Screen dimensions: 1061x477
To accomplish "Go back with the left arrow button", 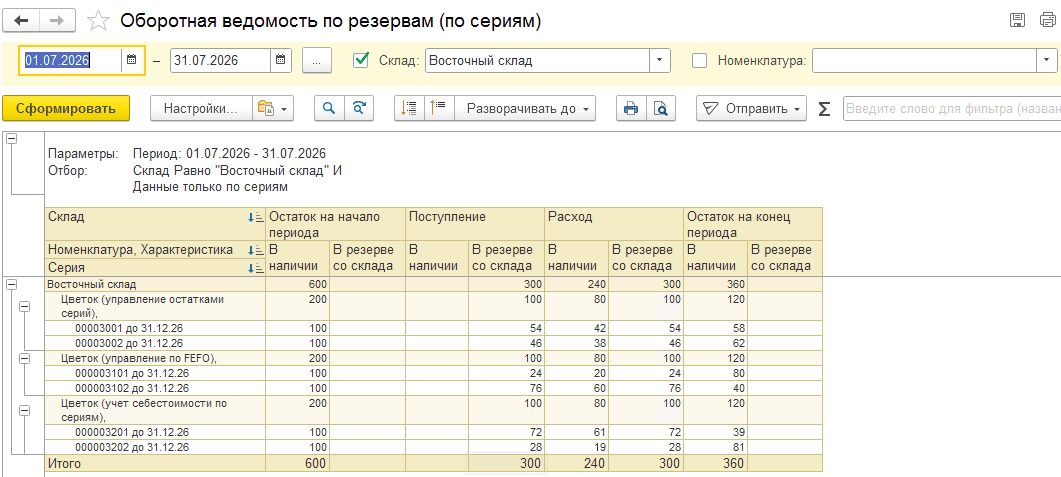I will pos(22,20).
